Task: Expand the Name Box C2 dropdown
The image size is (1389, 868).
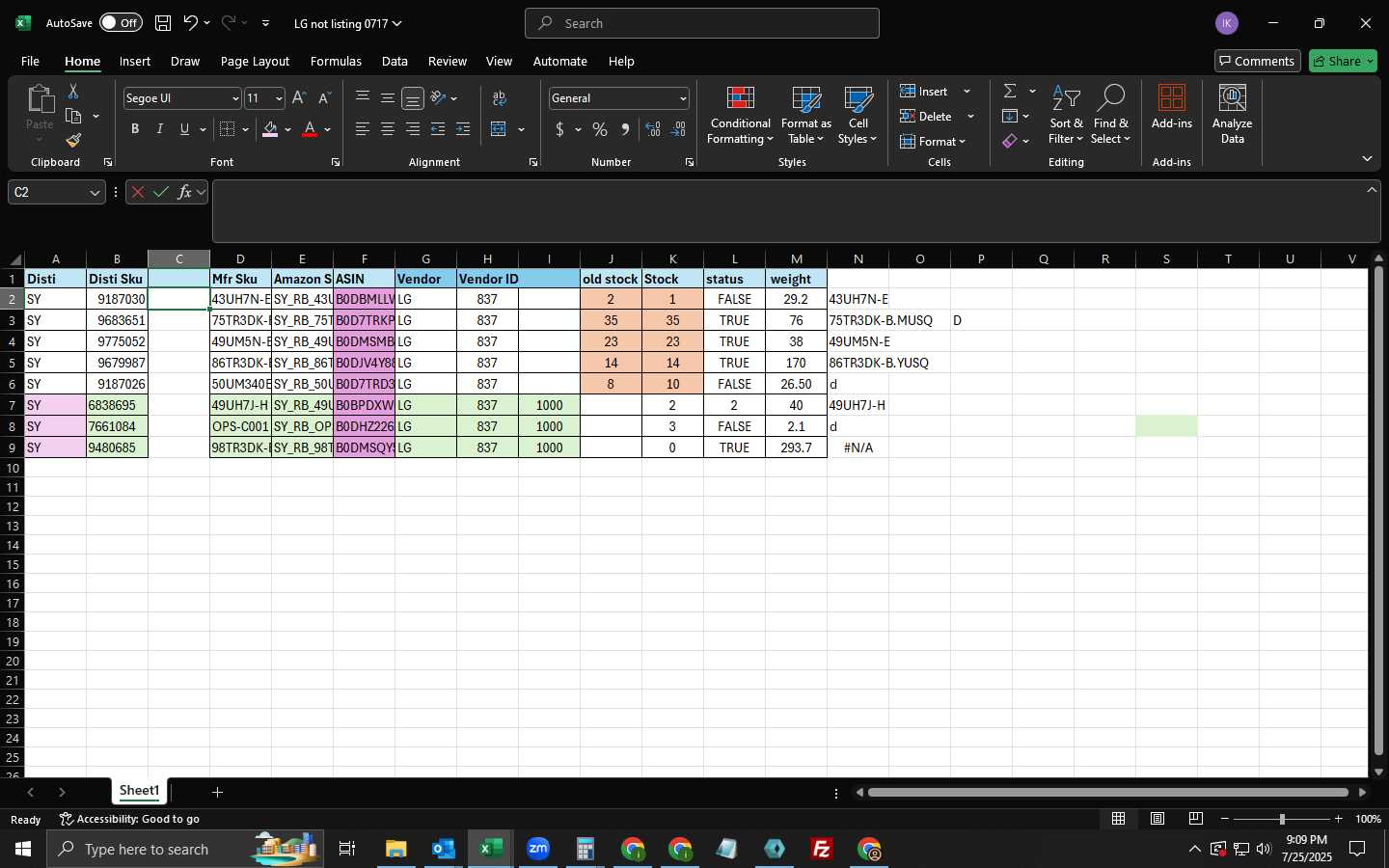Action: click(x=95, y=192)
